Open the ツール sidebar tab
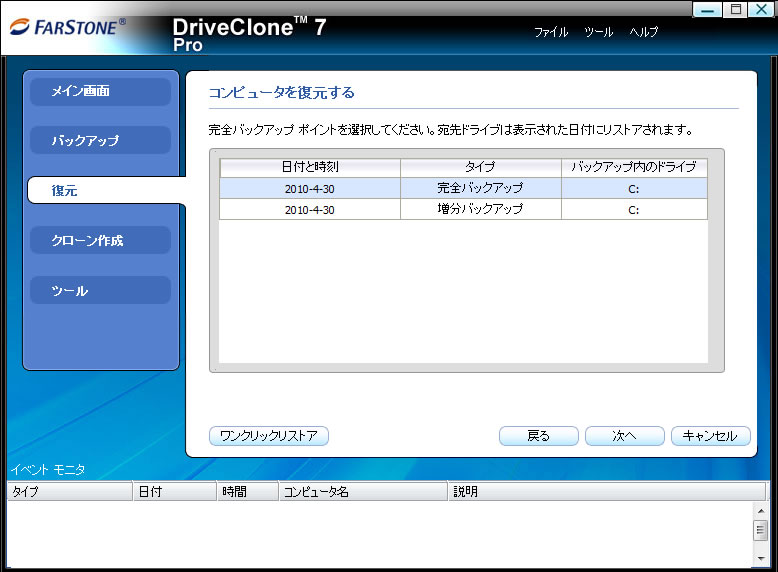The image size is (778, 572). [x=101, y=291]
